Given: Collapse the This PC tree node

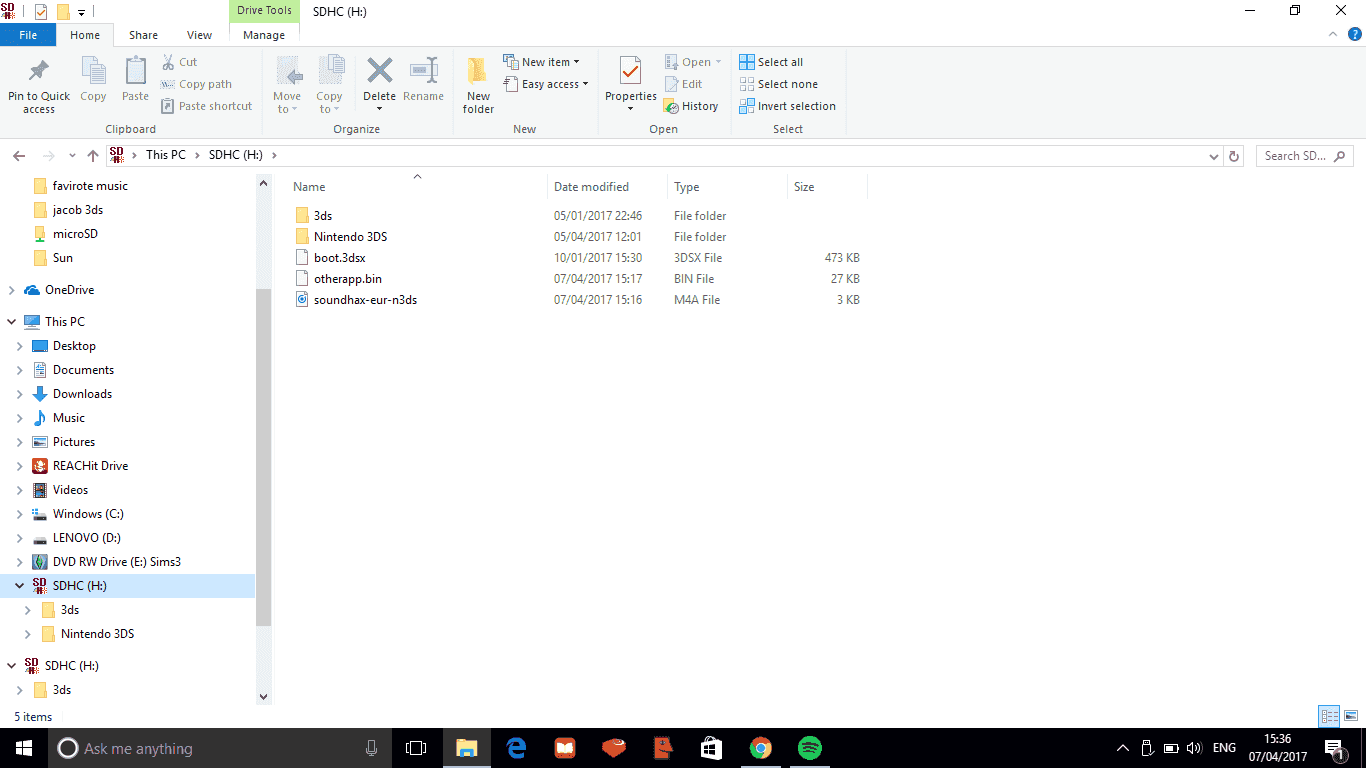Looking at the screenshot, I should tap(12, 322).
